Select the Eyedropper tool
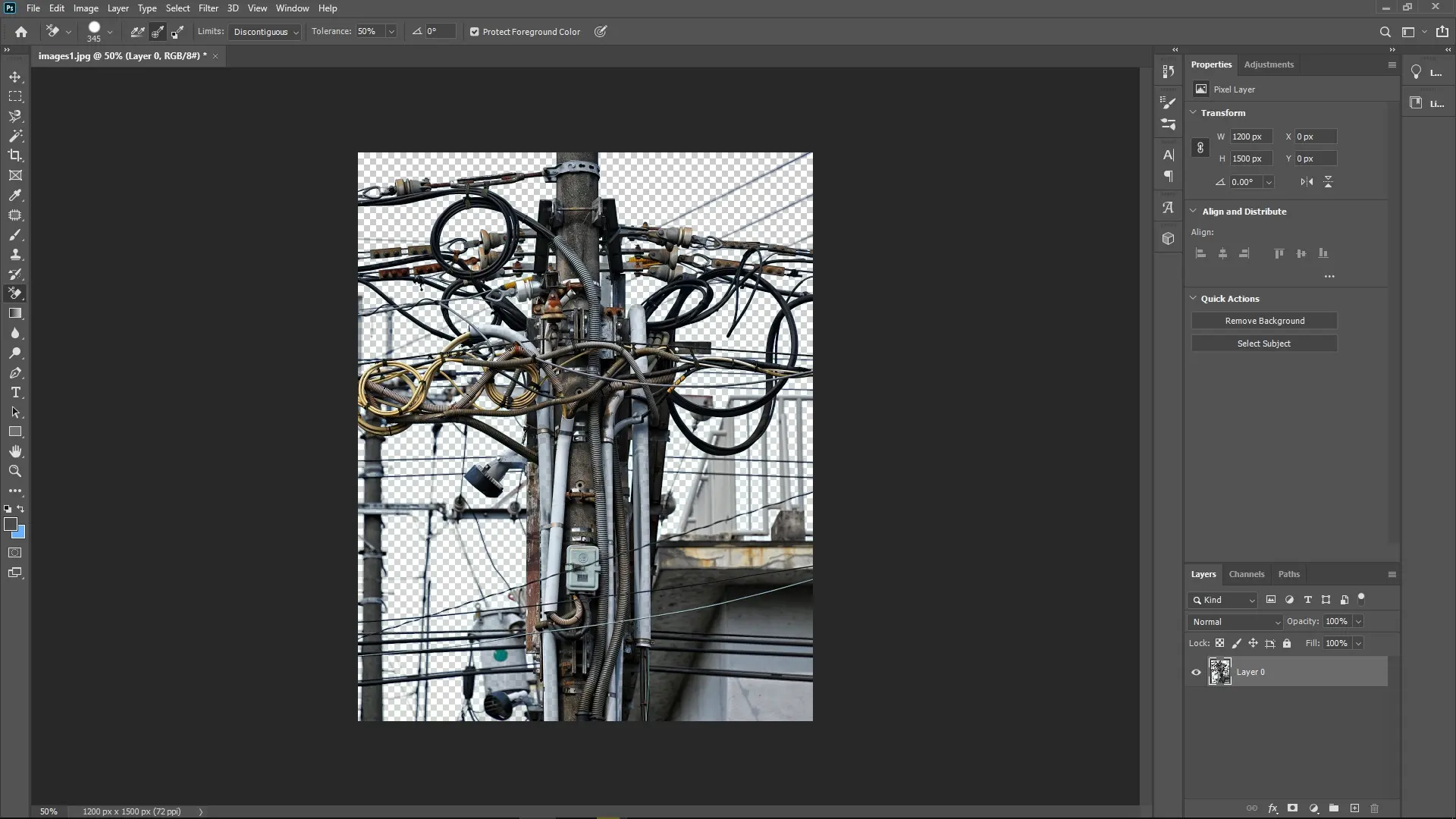Screen dimensions: 1456x819 pos(15,196)
